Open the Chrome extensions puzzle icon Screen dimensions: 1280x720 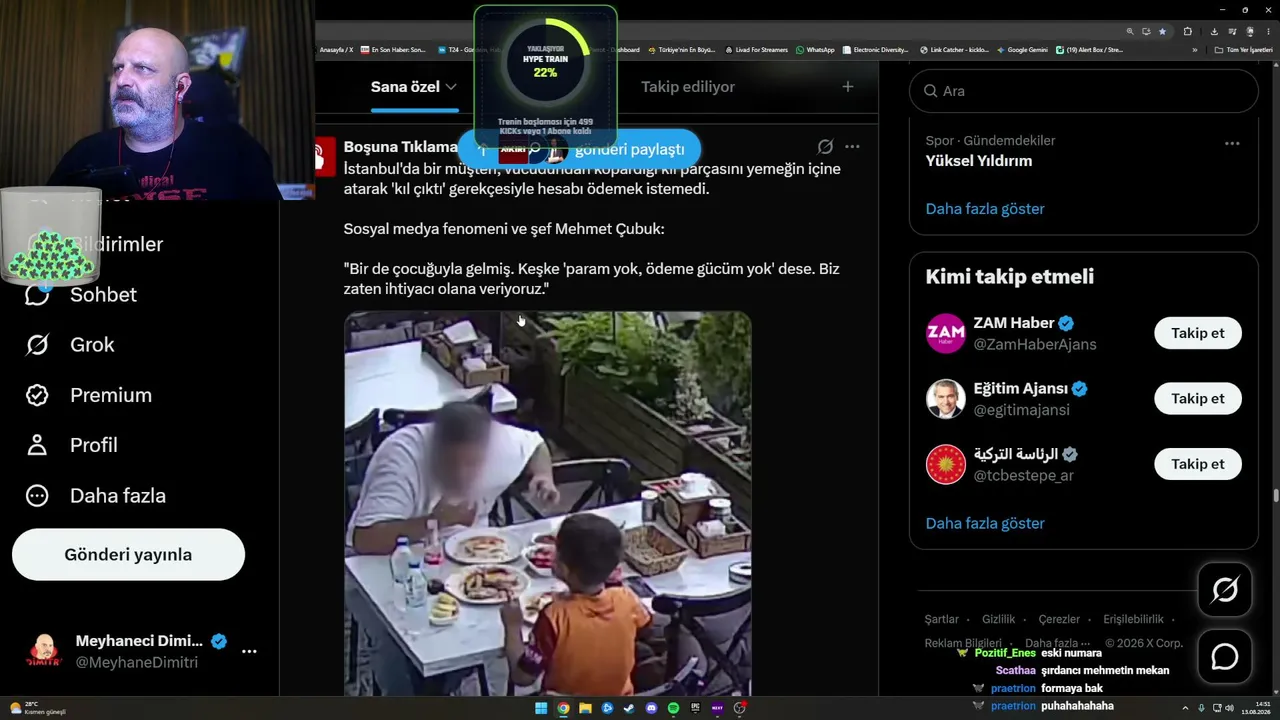1187,31
